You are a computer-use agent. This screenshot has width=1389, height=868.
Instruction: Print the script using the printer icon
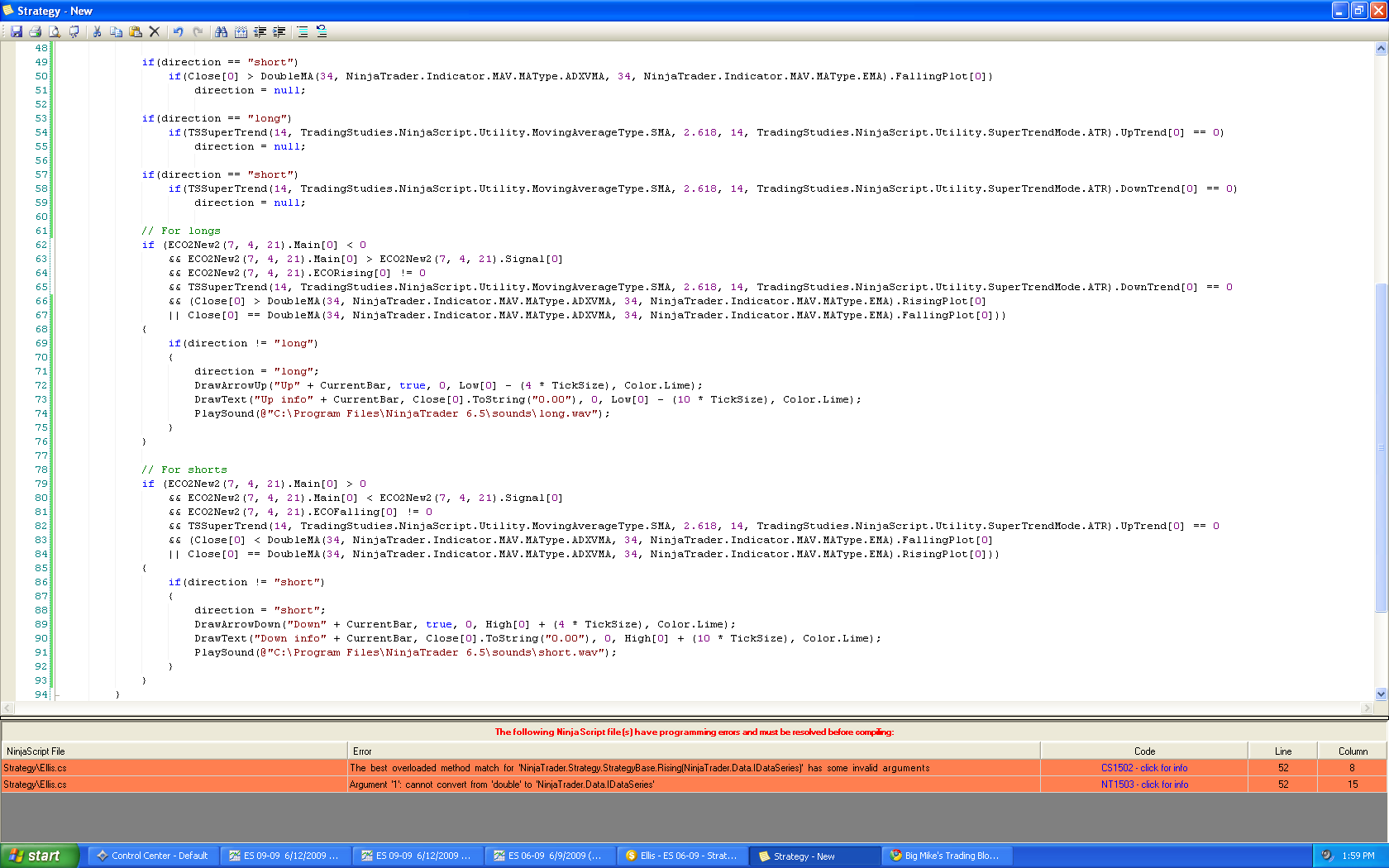click(x=35, y=31)
